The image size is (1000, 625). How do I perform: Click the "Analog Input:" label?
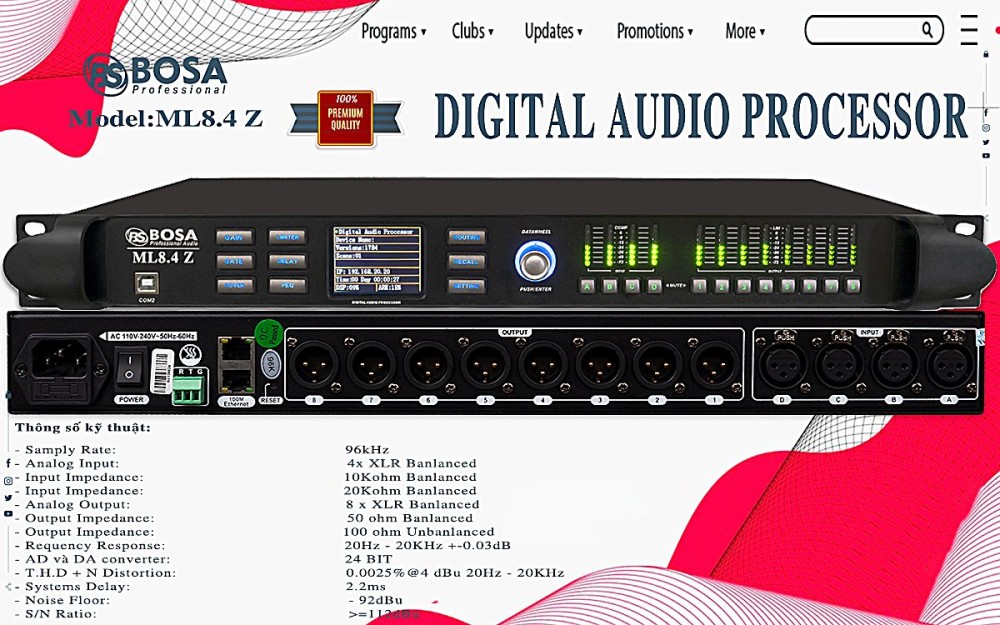72,464
